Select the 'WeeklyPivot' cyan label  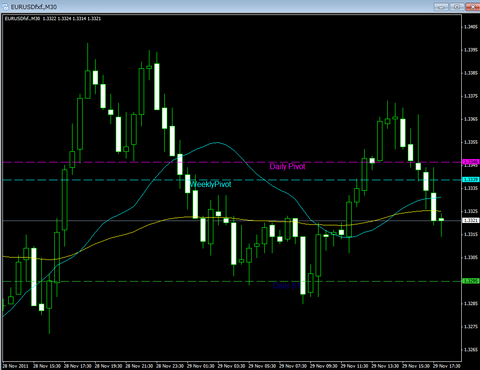[210, 184]
